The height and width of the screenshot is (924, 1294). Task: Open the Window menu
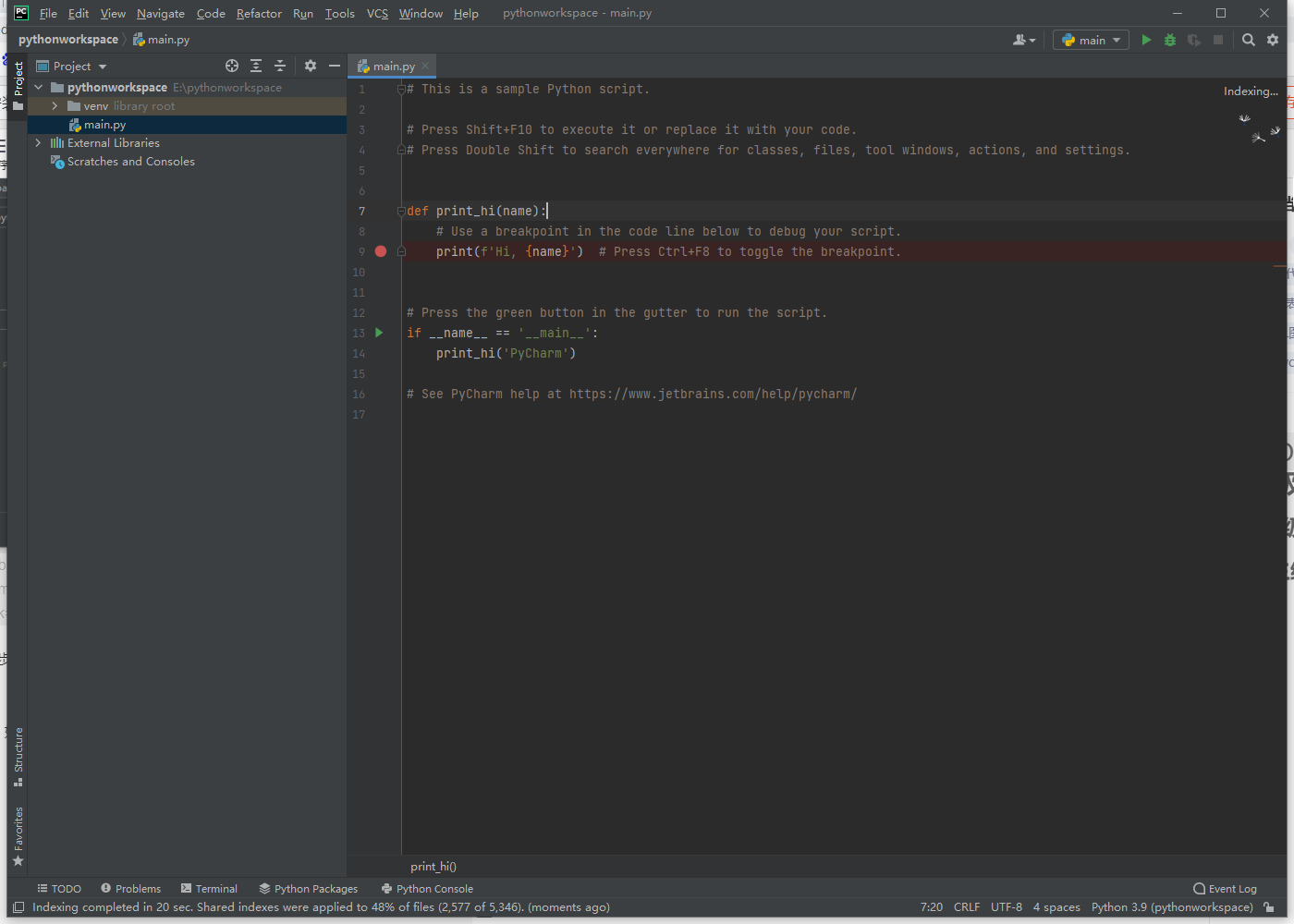(x=421, y=13)
